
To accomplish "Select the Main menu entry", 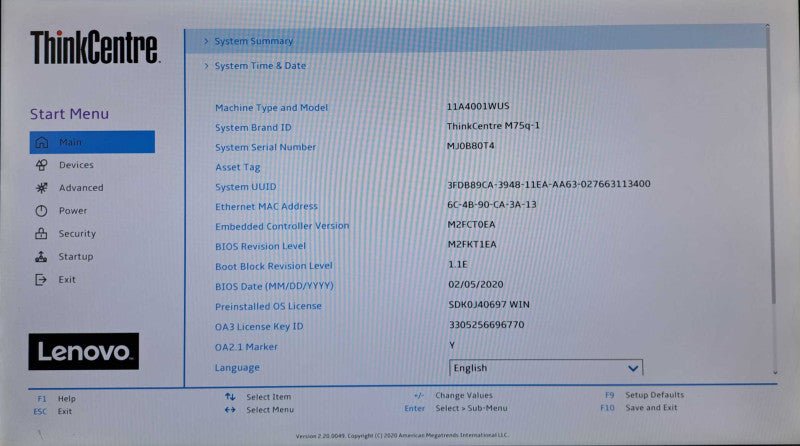I will [92, 142].
